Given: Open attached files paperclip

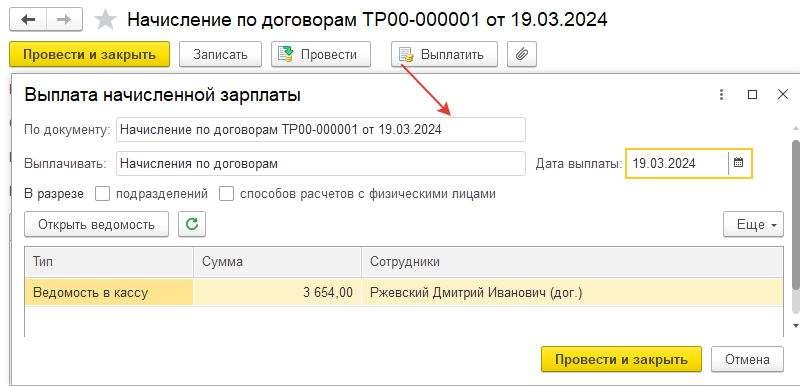Looking at the screenshot, I should (521, 54).
